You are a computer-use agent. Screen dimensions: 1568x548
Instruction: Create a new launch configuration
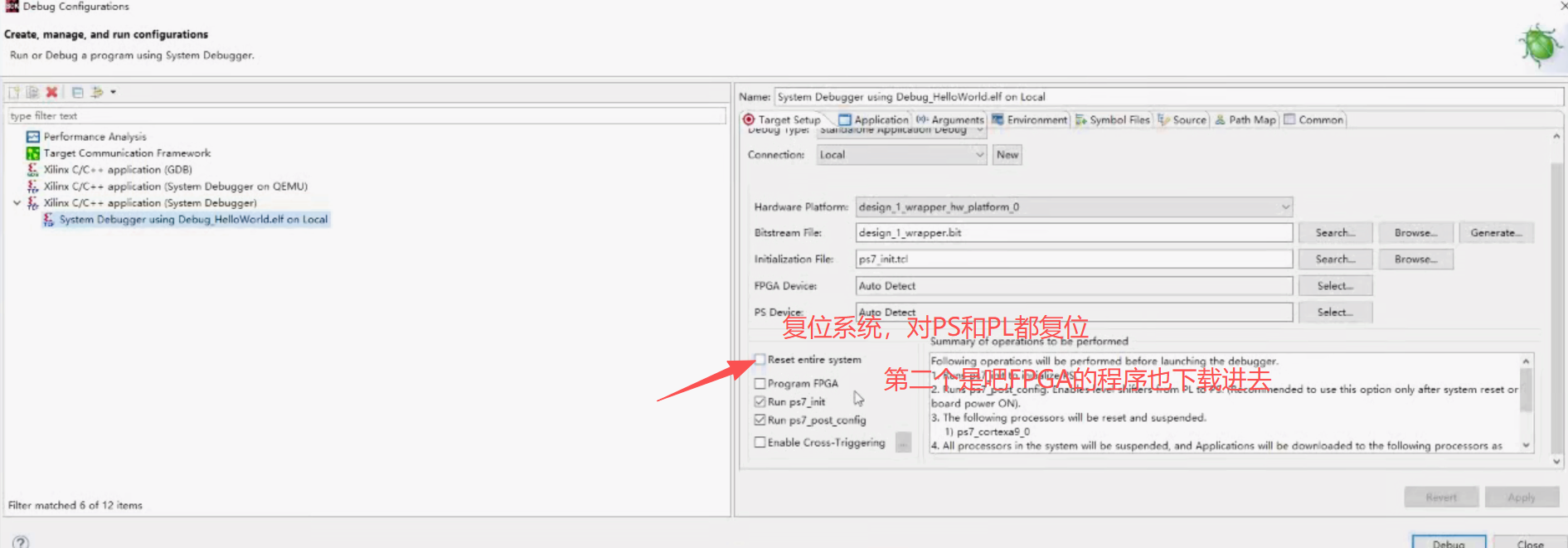pos(14,92)
